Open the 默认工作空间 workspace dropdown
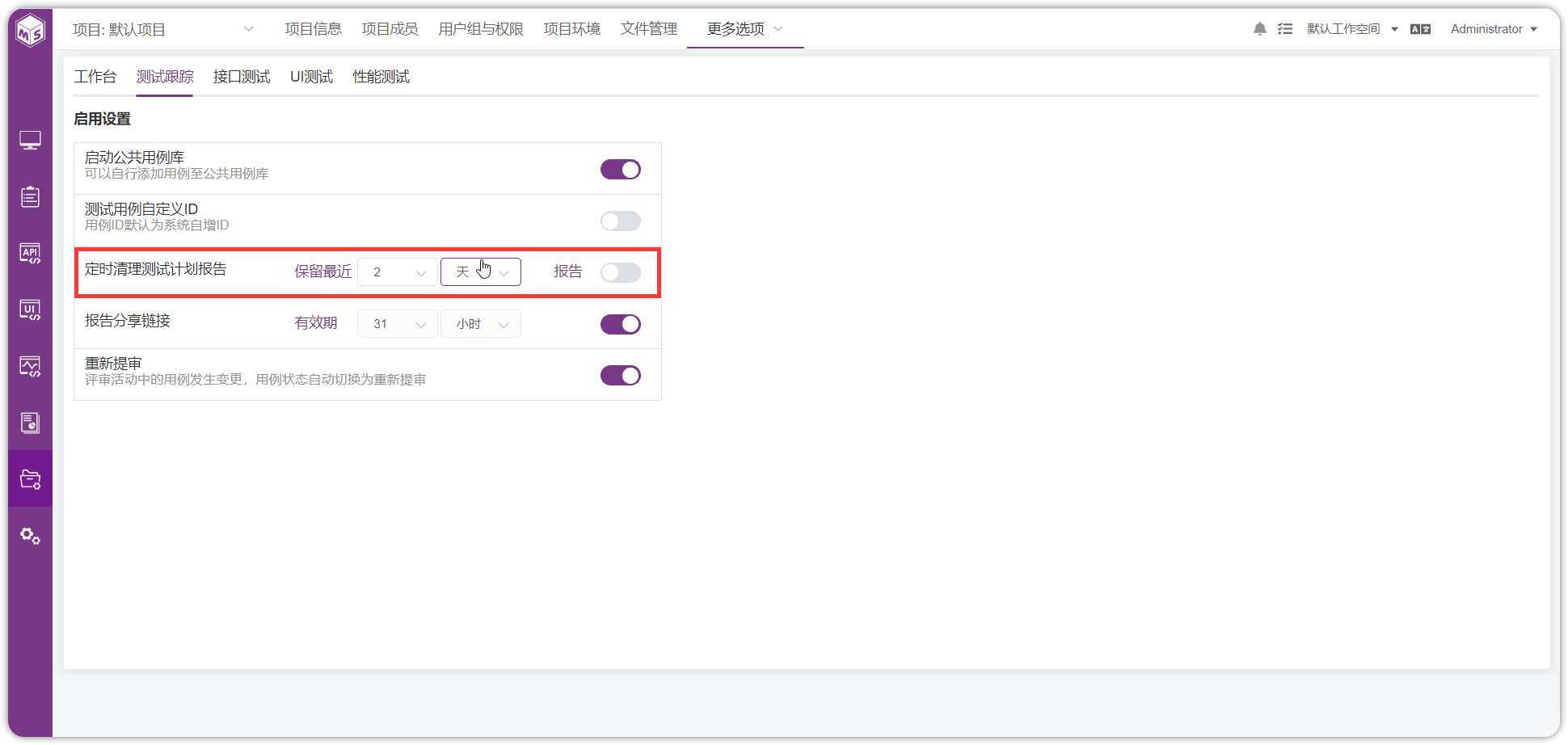 (x=1352, y=29)
